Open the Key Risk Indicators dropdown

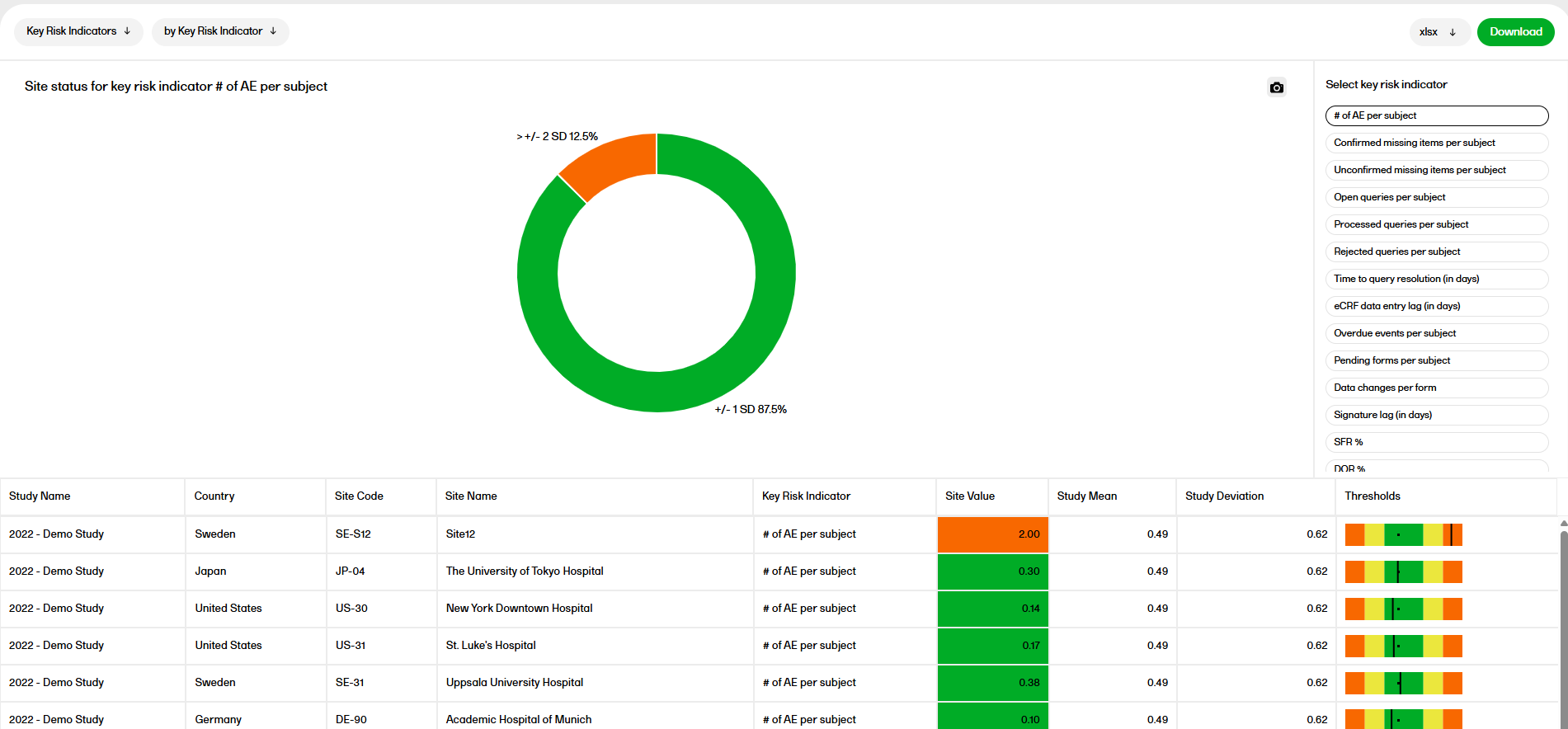coord(78,31)
